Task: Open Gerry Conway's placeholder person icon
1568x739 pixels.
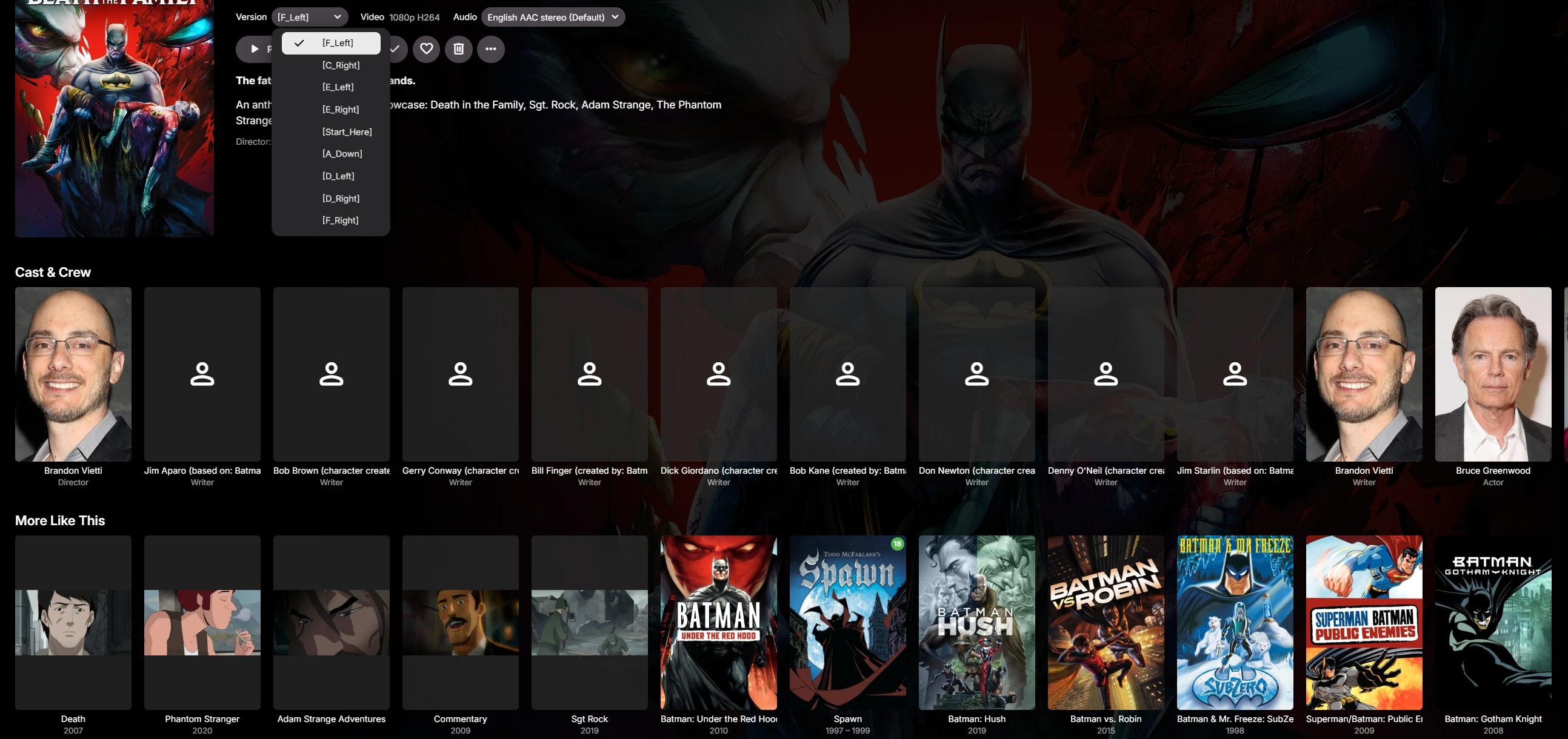Action: click(x=460, y=374)
